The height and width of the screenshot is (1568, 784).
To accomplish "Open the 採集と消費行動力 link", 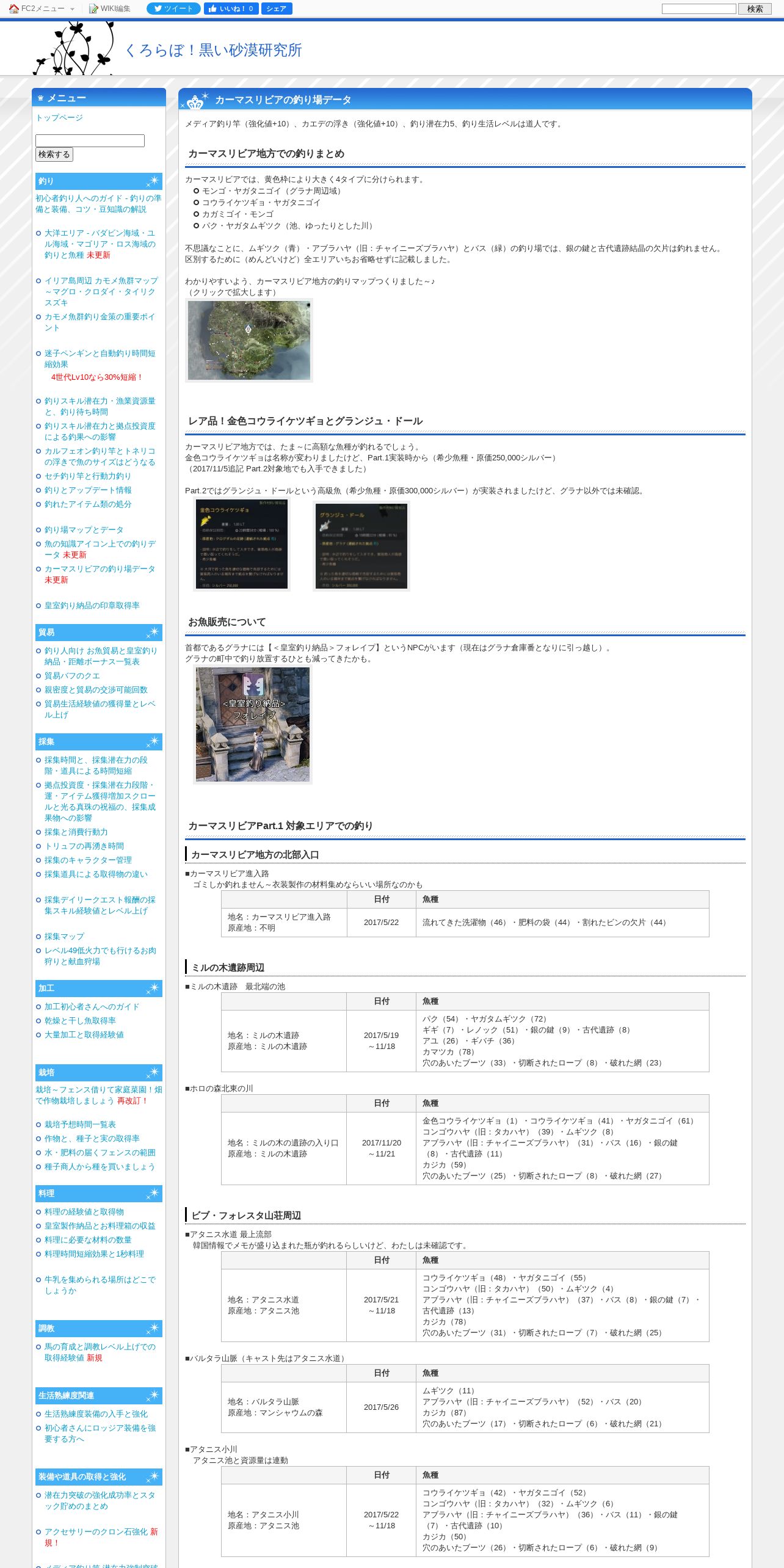I will [76, 832].
